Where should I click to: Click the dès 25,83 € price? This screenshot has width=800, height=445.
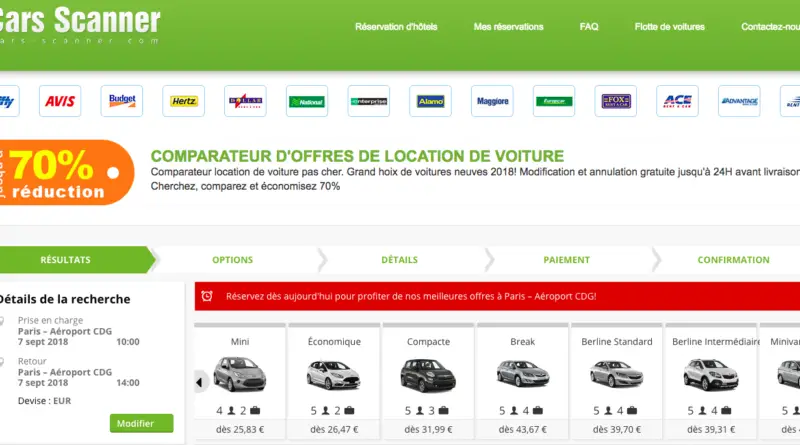(x=240, y=429)
